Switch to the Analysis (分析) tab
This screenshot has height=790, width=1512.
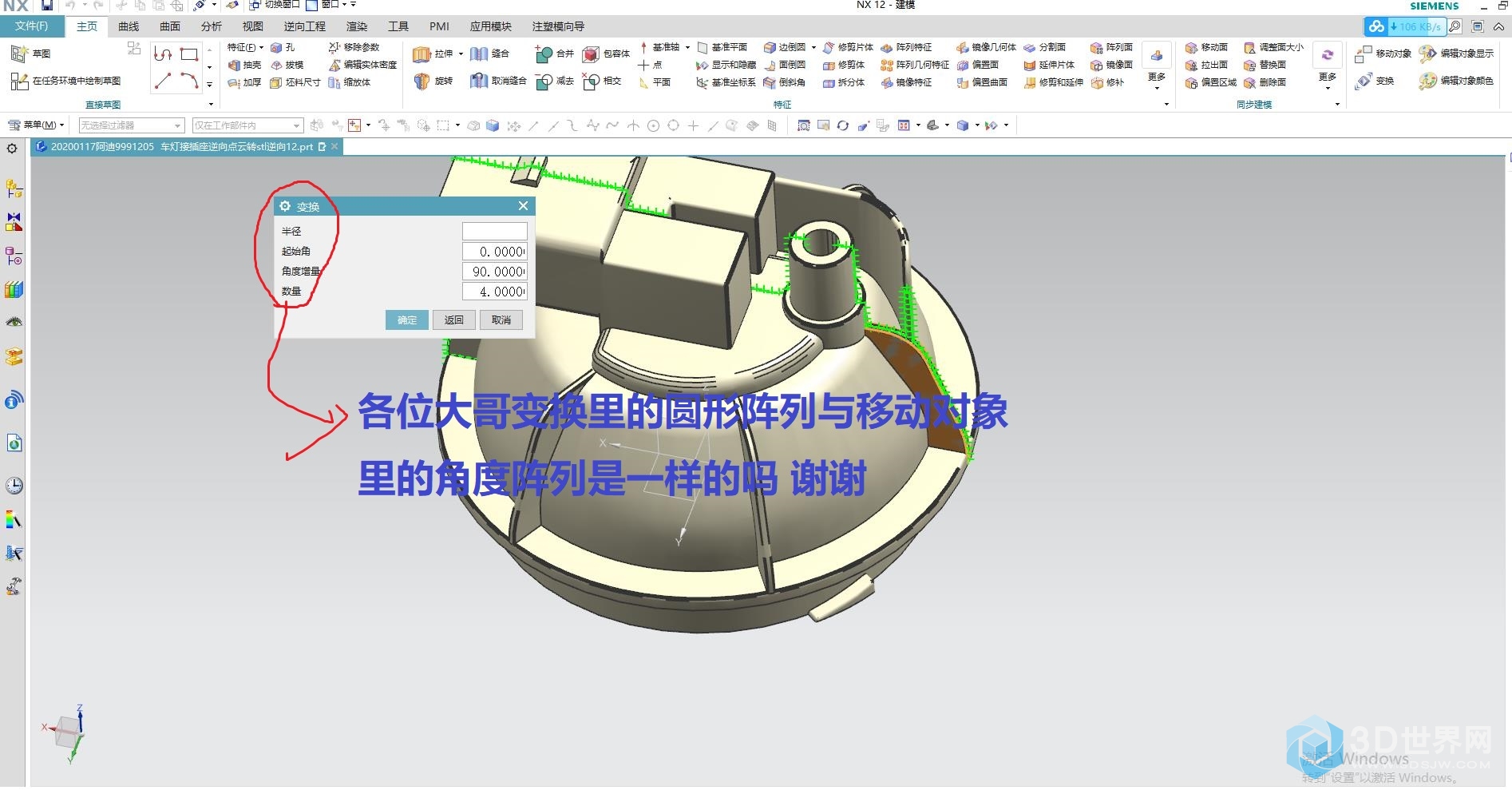pyautogui.click(x=212, y=26)
